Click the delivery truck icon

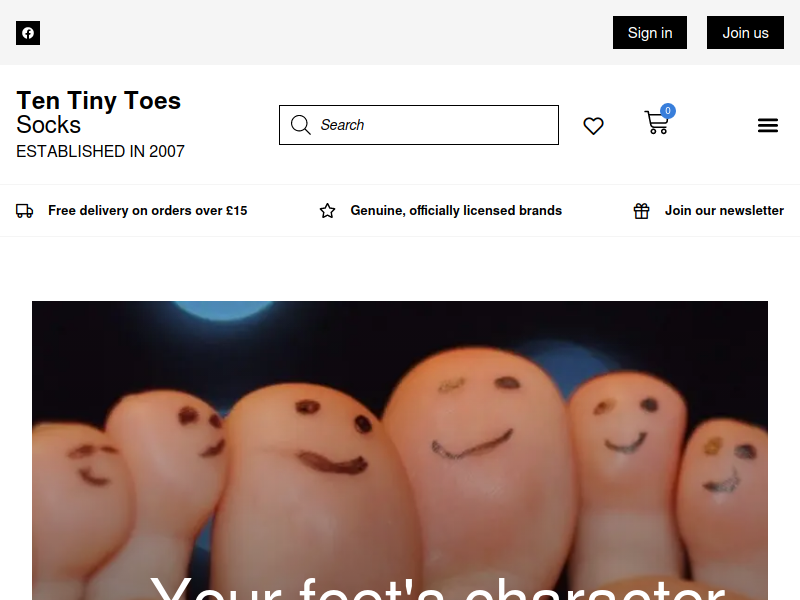click(x=24, y=211)
